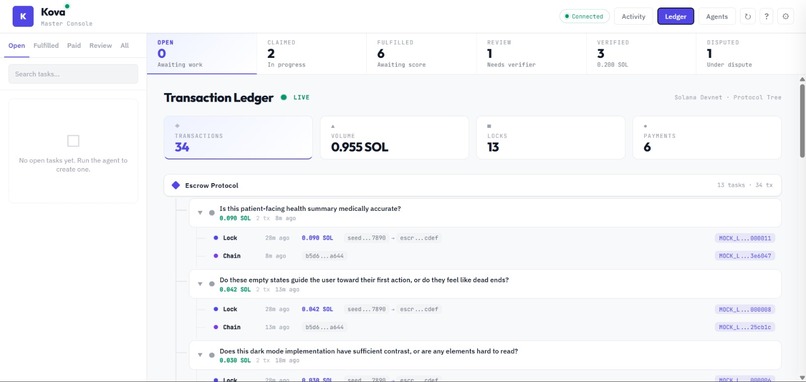The height and width of the screenshot is (382, 806).
Task: Select the Review tasks tab
Action: coord(100,46)
